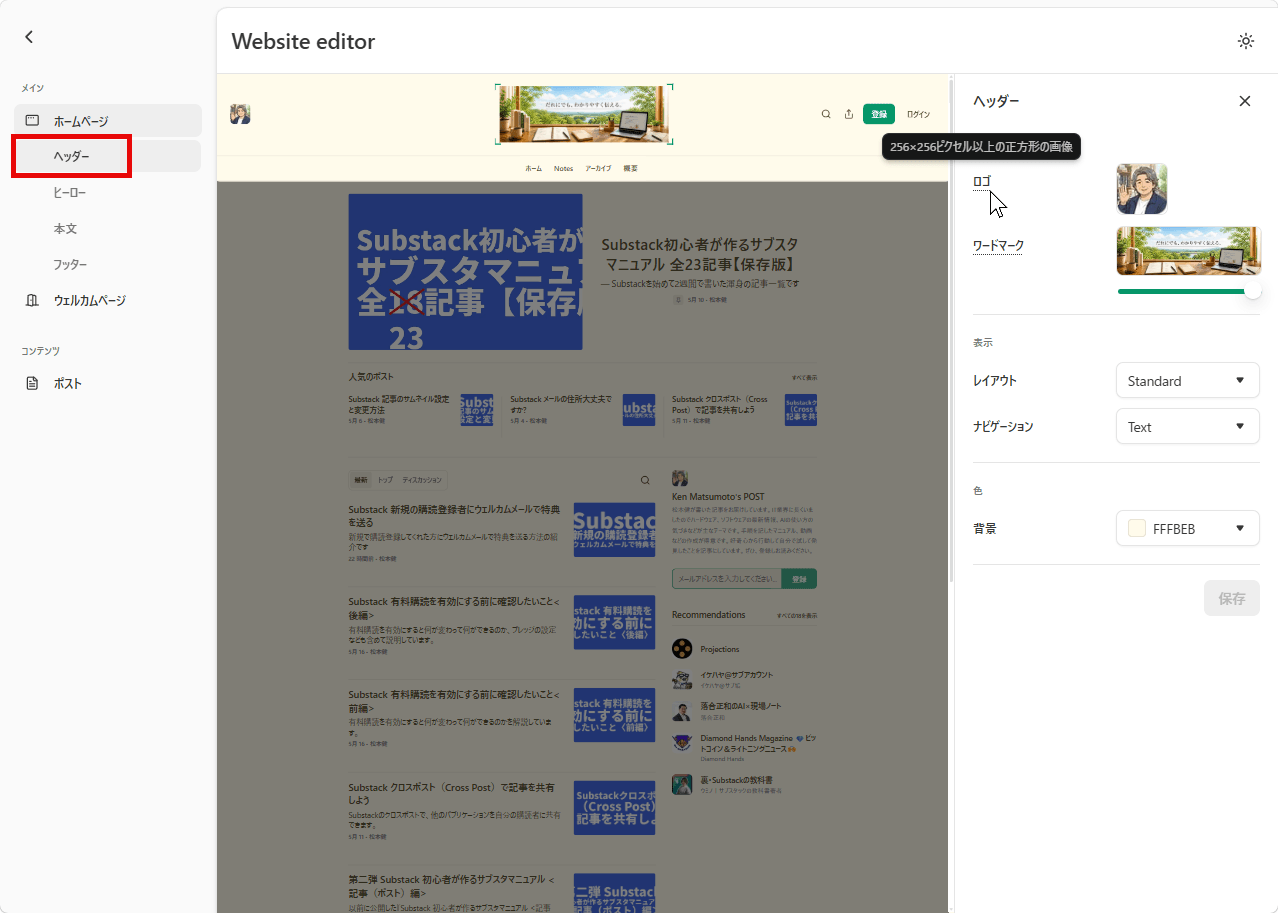Click the share icon in preview header
Screen dimensions: 1278x913
click(x=849, y=114)
